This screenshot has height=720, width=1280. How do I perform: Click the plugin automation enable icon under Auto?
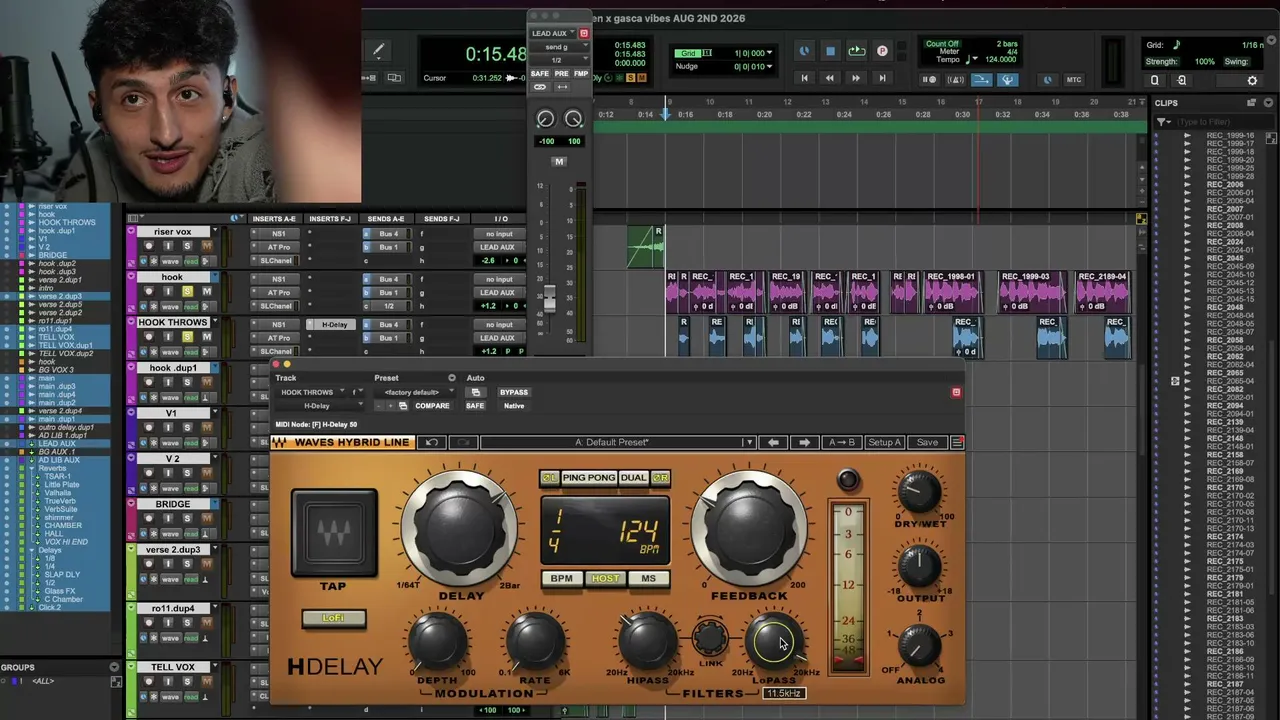(476, 392)
